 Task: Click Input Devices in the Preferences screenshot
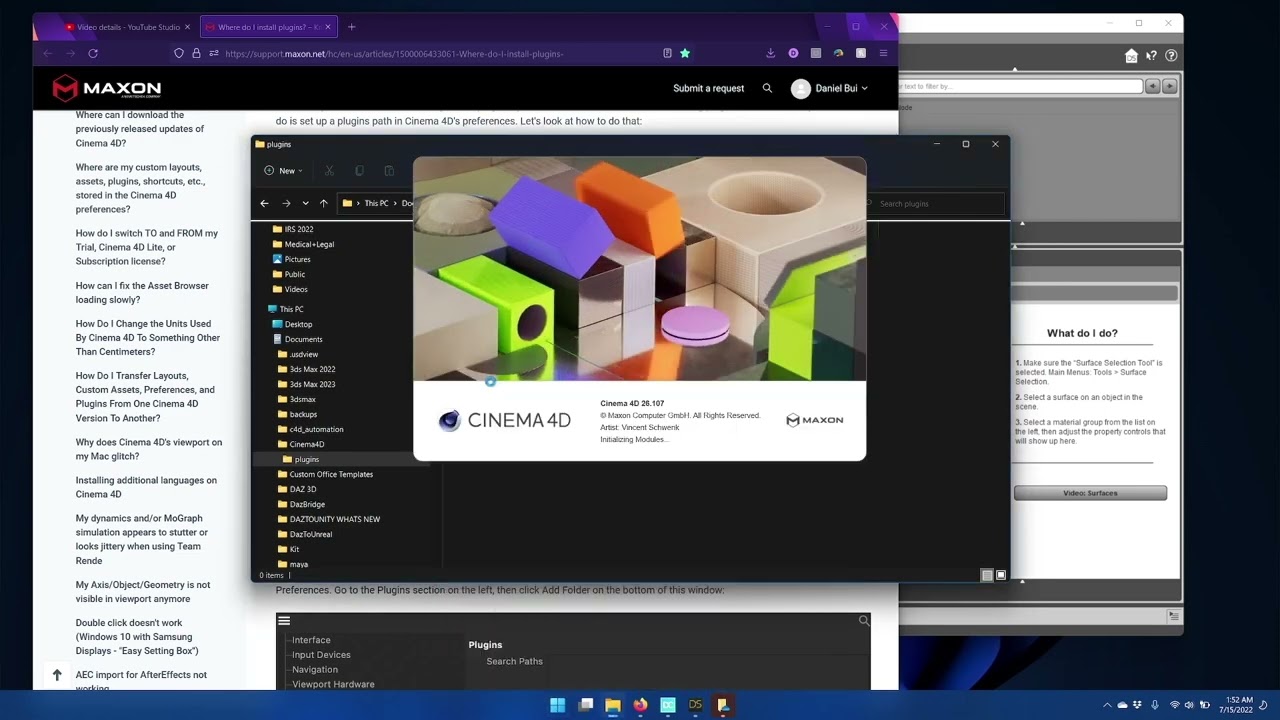tap(321, 654)
